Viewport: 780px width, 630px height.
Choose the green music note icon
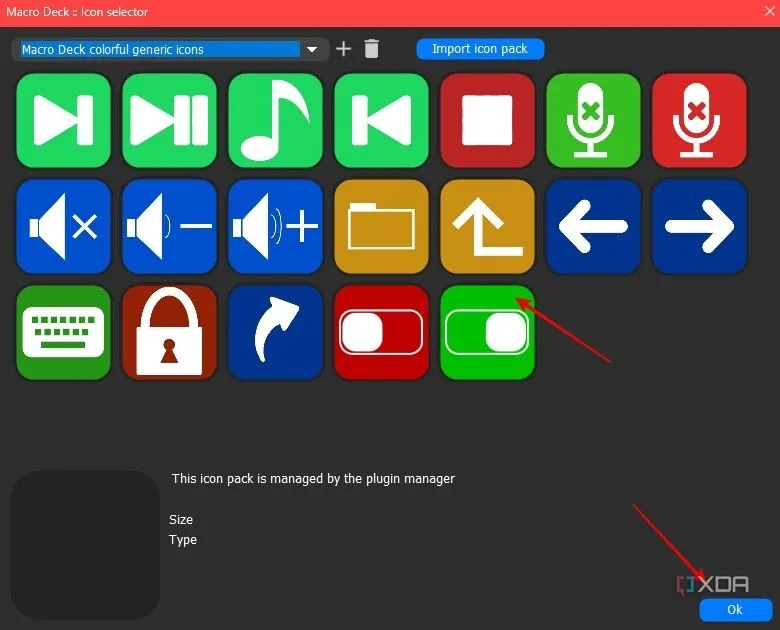(275, 120)
